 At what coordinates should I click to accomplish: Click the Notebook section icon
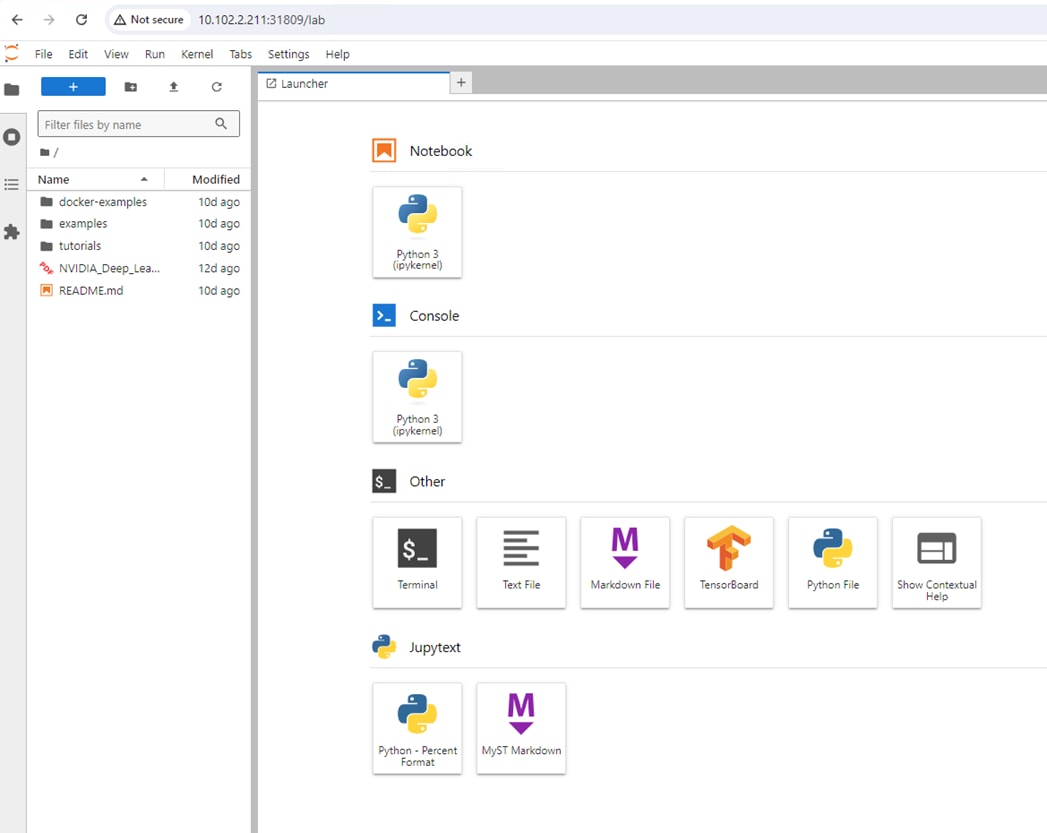click(384, 151)
